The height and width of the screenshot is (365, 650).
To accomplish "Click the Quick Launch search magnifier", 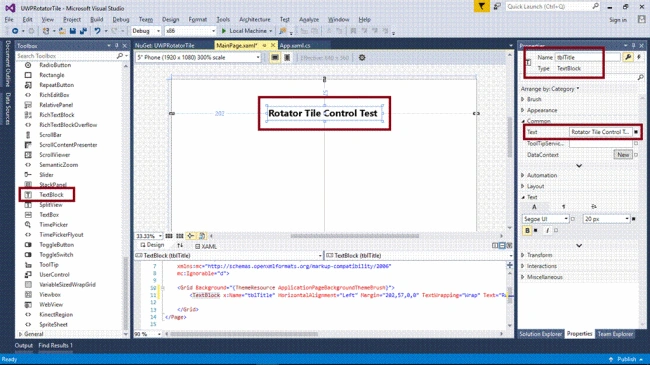I will (x=595, y=6).
